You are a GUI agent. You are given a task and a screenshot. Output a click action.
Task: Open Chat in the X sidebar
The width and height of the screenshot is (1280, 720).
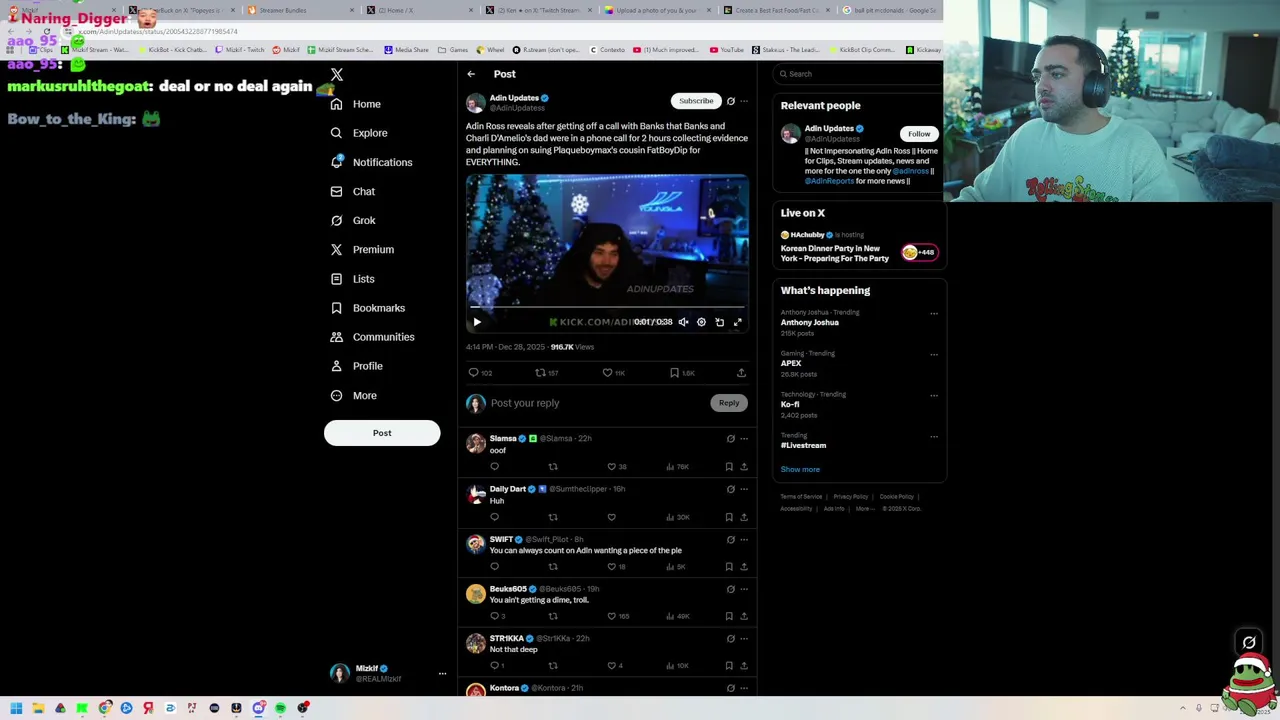coord(352,191)
